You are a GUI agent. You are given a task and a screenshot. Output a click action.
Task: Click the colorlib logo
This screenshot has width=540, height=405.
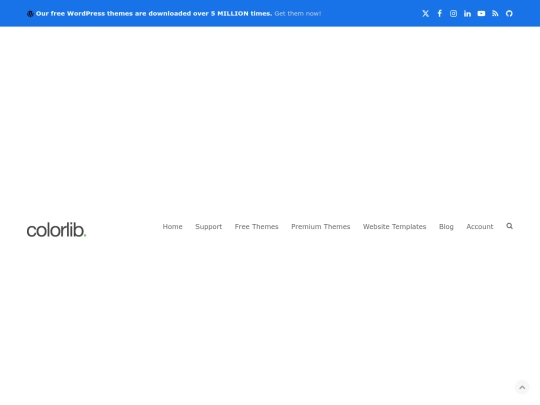[56, 230]
